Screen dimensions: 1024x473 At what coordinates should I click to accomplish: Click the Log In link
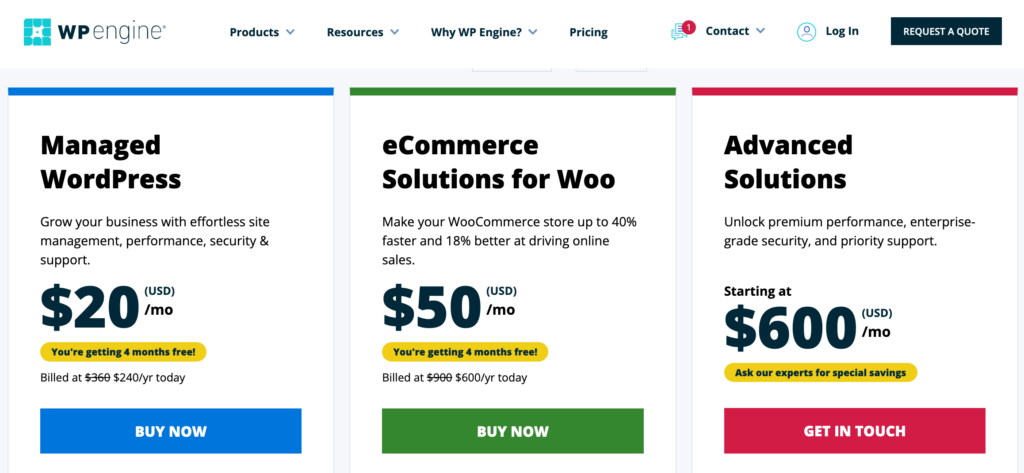click(x=842, y=31)
